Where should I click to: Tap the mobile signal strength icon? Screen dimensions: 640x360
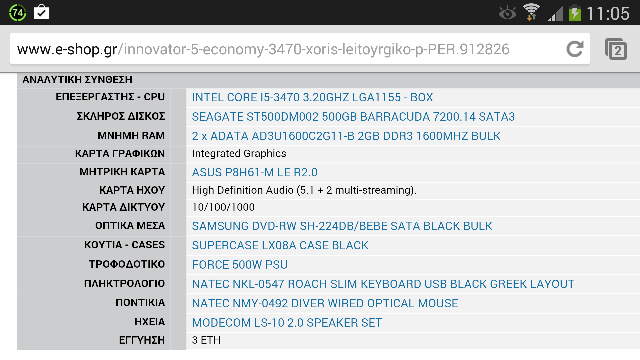pyautogui.click(x=556, y=14)
